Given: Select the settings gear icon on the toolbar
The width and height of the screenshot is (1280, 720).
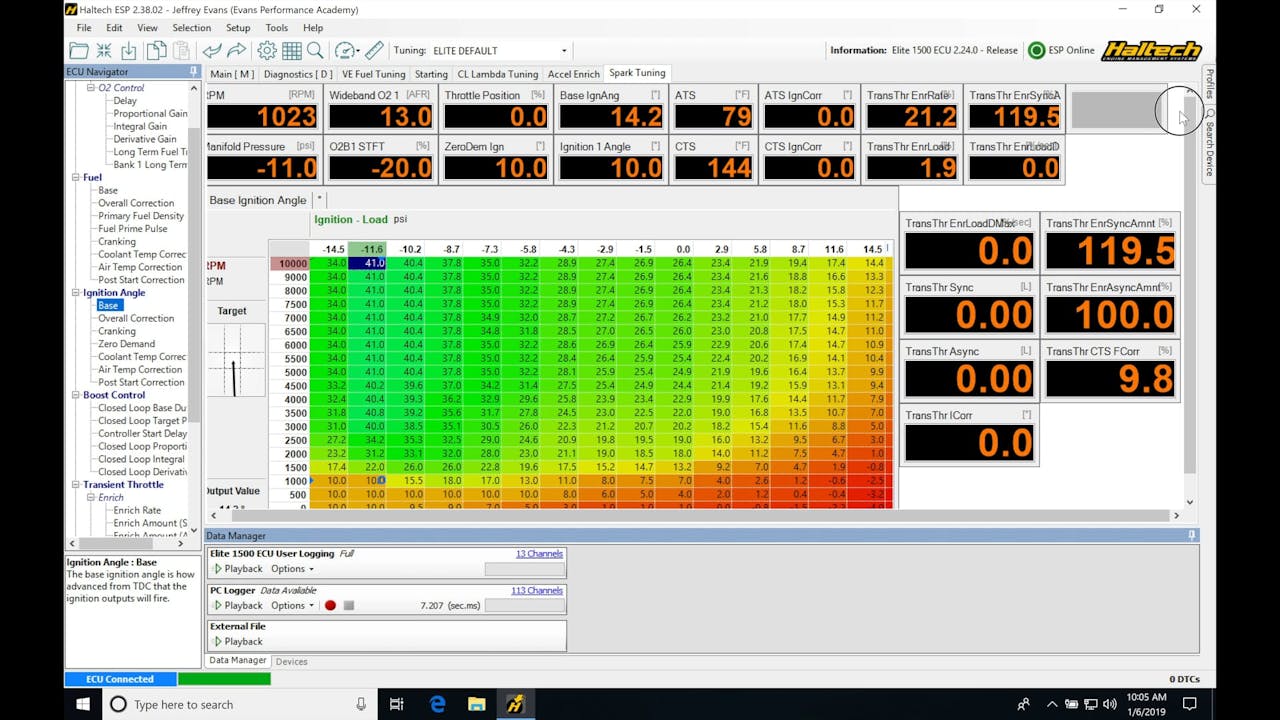Looking at the screenshot, I should point(266,50).
